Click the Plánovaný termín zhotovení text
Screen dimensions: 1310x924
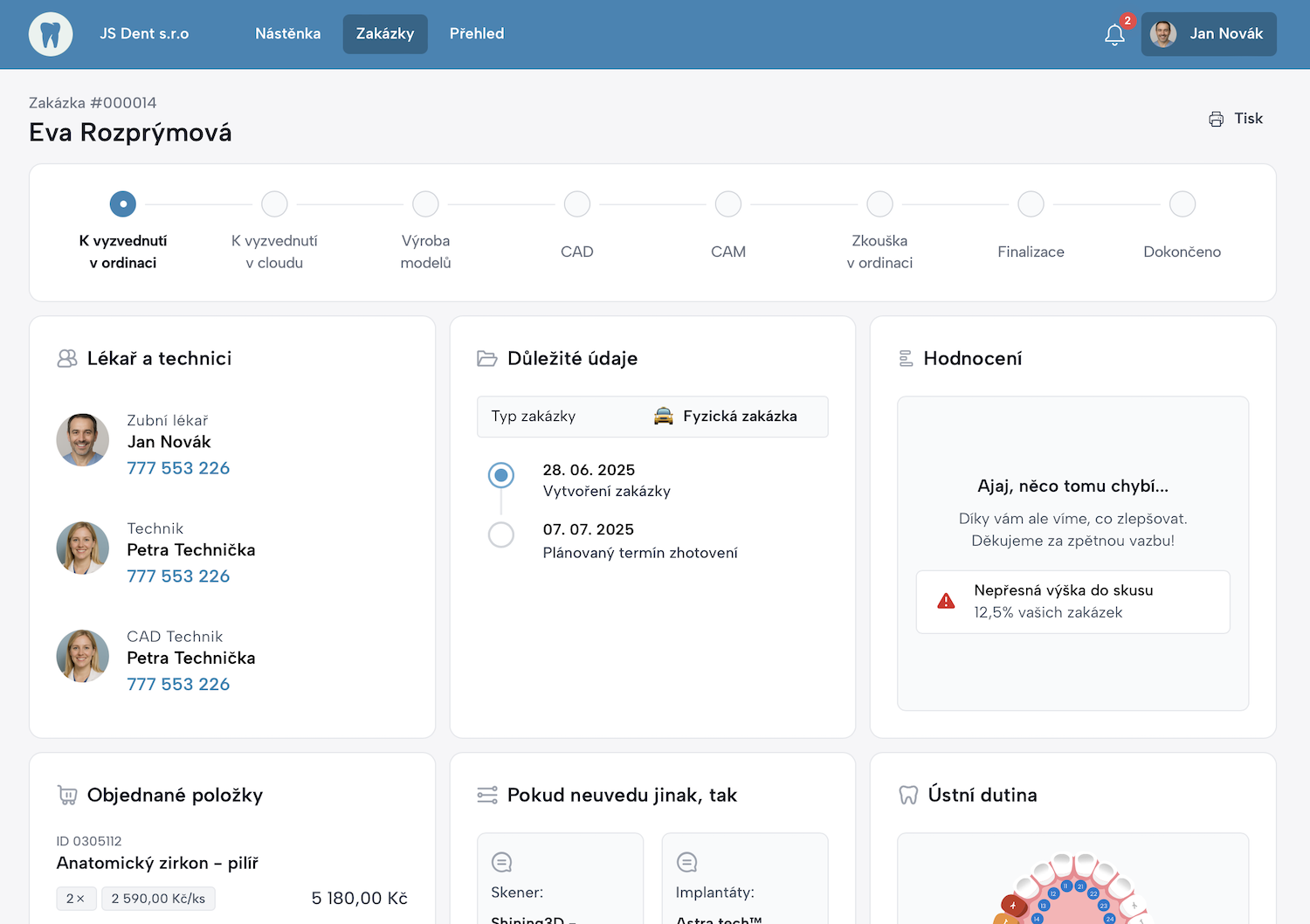pyautogui.click(x=640, y=553)
